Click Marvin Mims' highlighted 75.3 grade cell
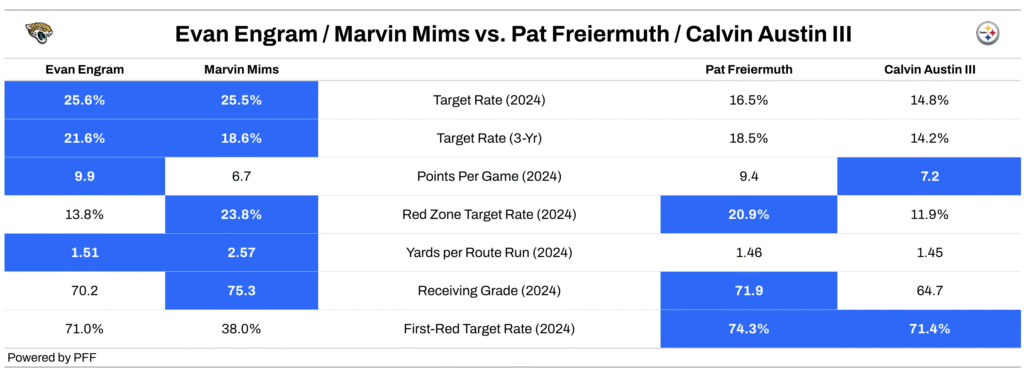The image size is (1024, 385). coord(242,291)
